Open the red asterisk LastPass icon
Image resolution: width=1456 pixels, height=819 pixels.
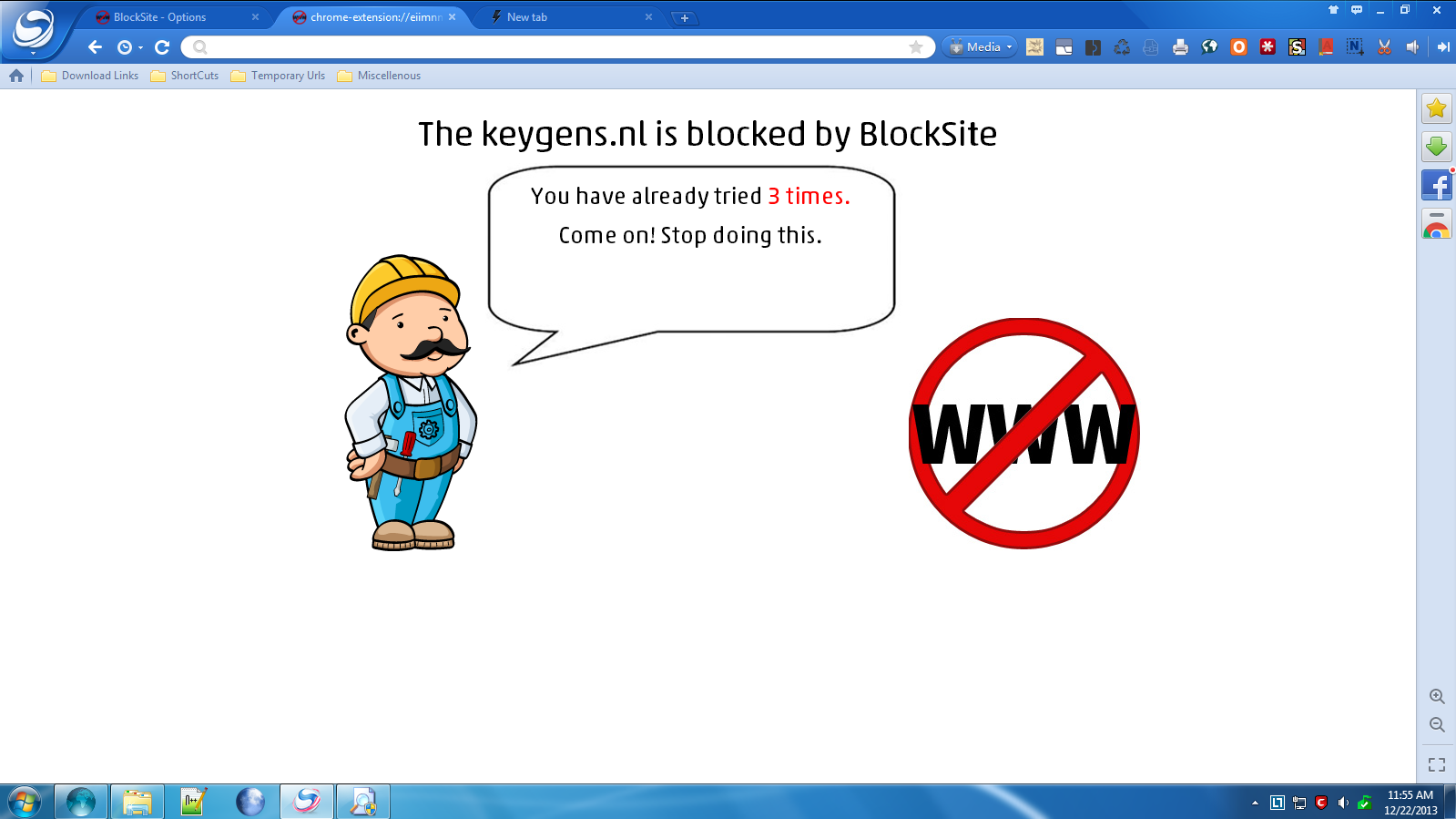[1268, 46]
